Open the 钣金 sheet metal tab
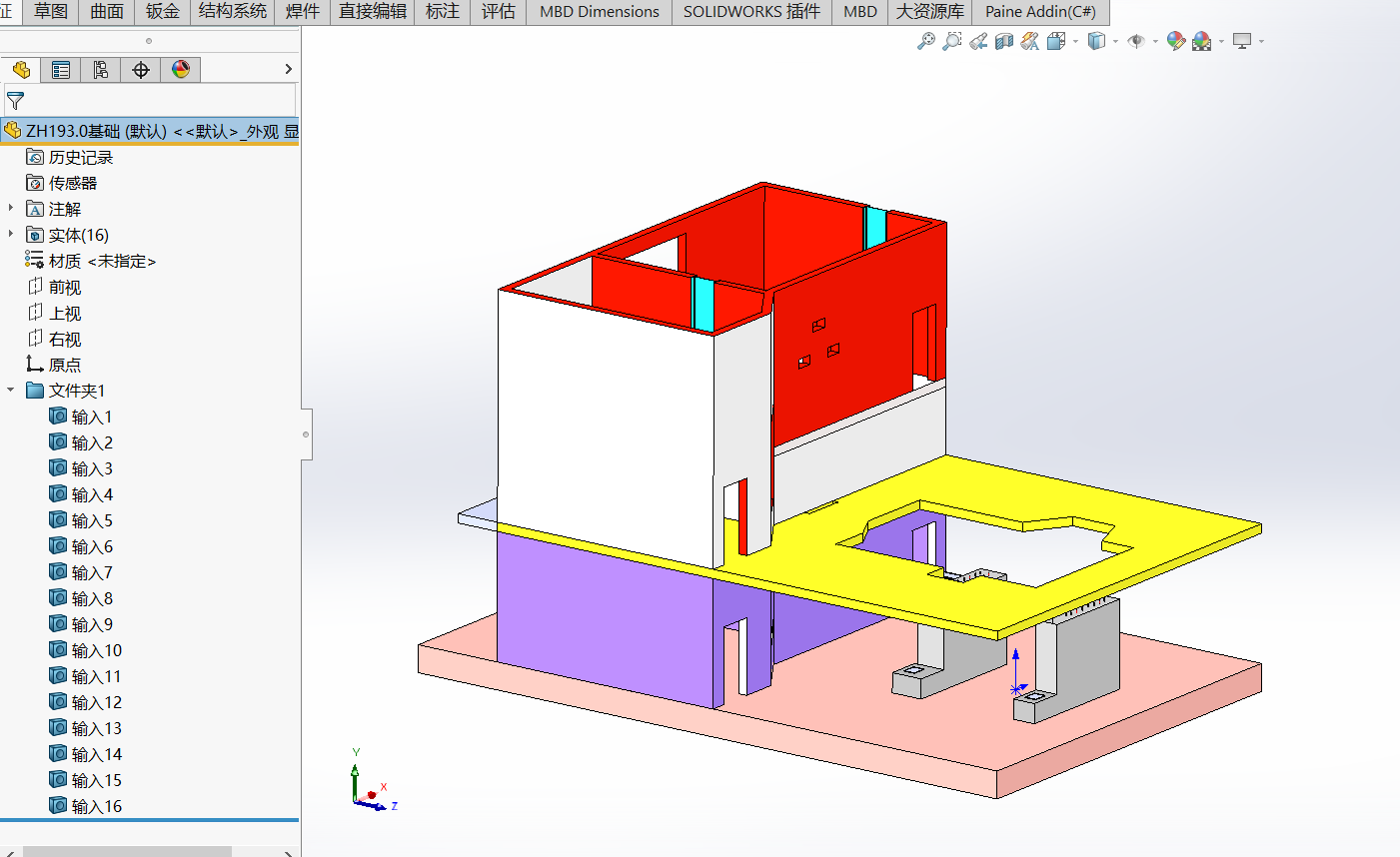 162,11
